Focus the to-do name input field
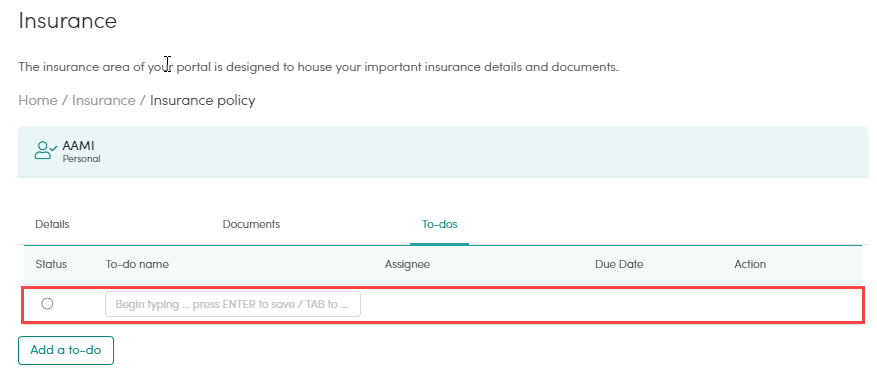The height and width of the screenshot is (392, 877). [233, 304]
